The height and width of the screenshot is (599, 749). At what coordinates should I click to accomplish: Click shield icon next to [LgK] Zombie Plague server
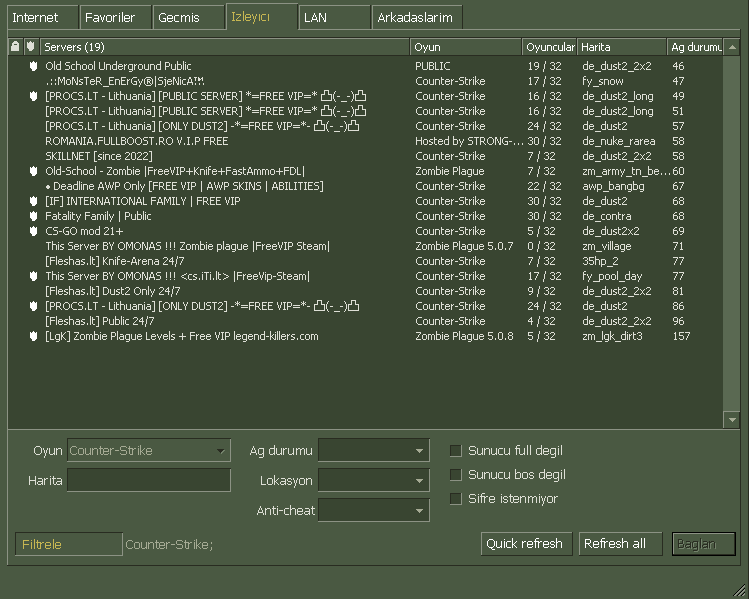pyautogui.click(x=32, y=336)
